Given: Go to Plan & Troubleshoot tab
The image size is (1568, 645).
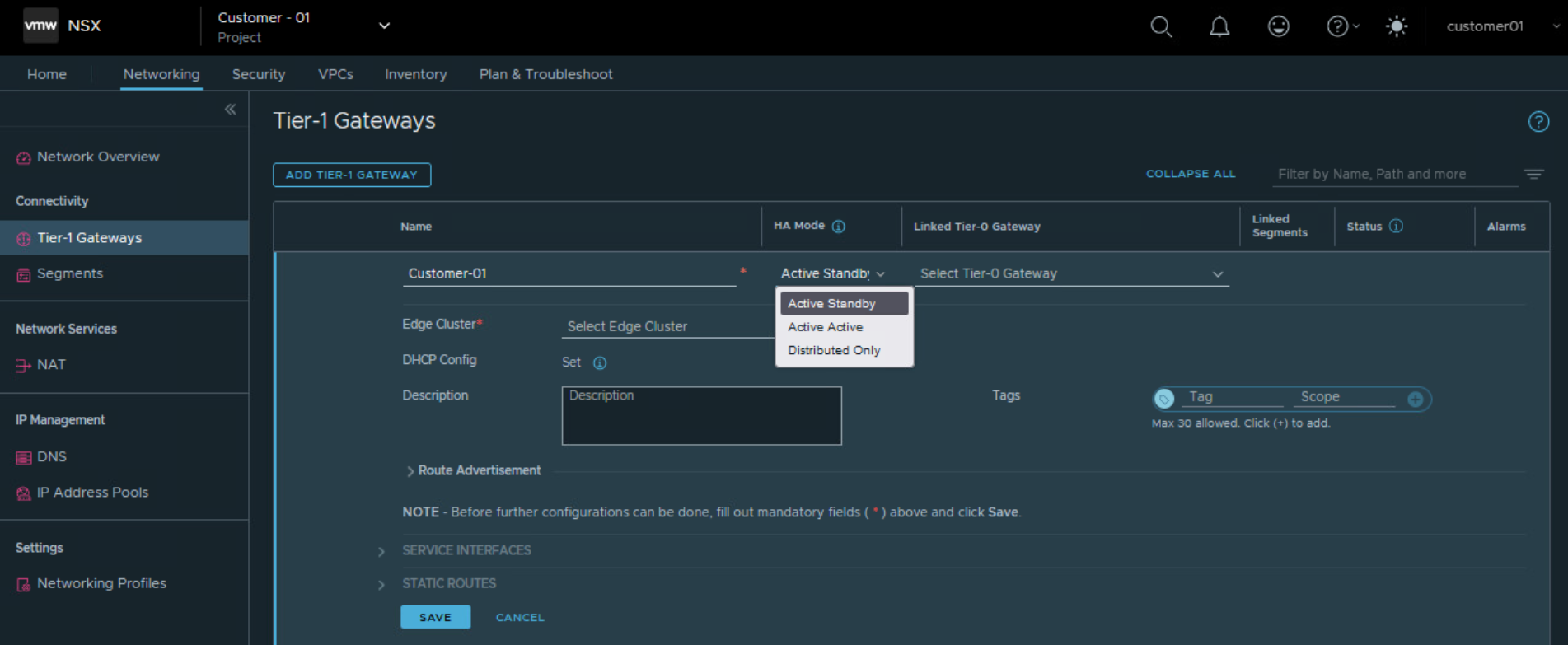Looking at the screenshot, I should [x=545, y=74].
